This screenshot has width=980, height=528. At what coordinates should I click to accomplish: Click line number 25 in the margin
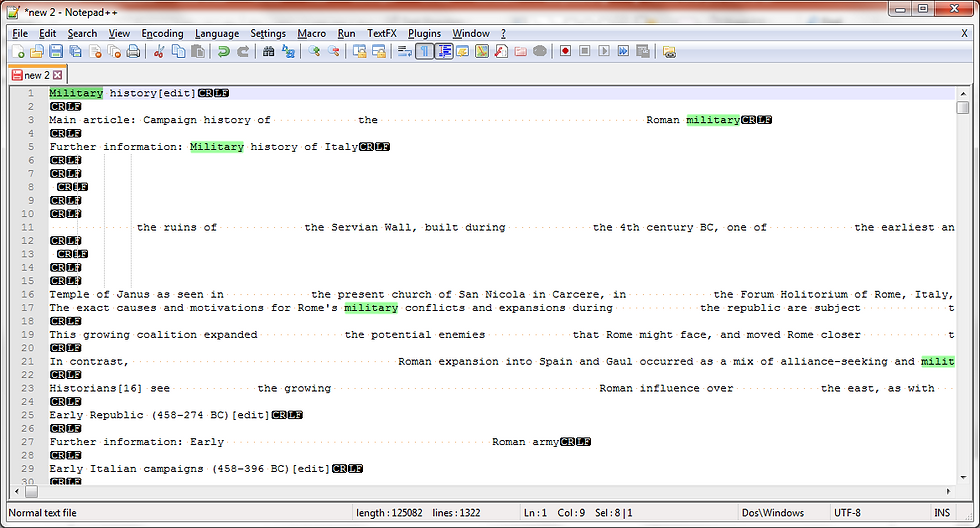click(x=28, y=415)
